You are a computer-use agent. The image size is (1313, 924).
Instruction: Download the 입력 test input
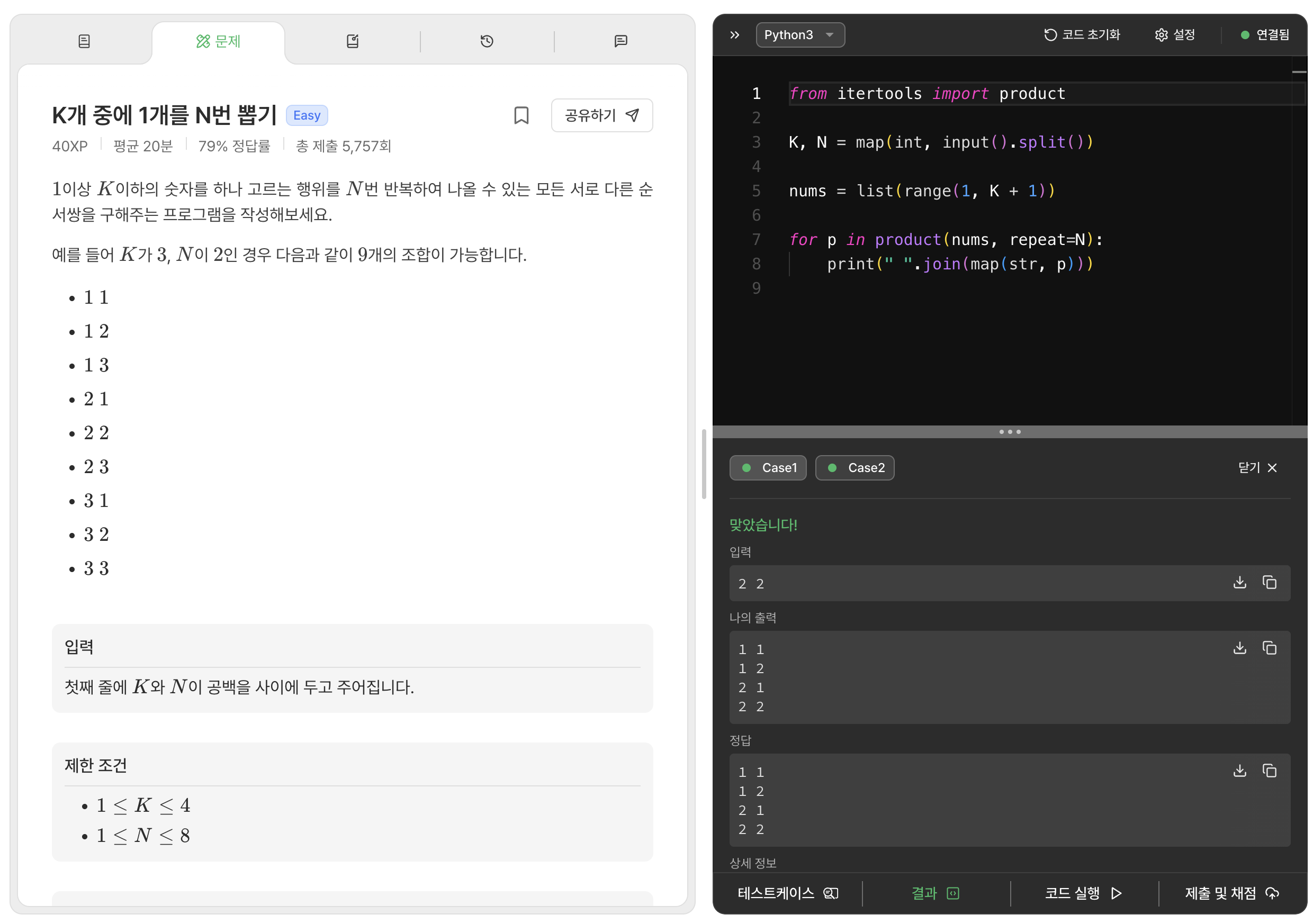click(1240, 583)
